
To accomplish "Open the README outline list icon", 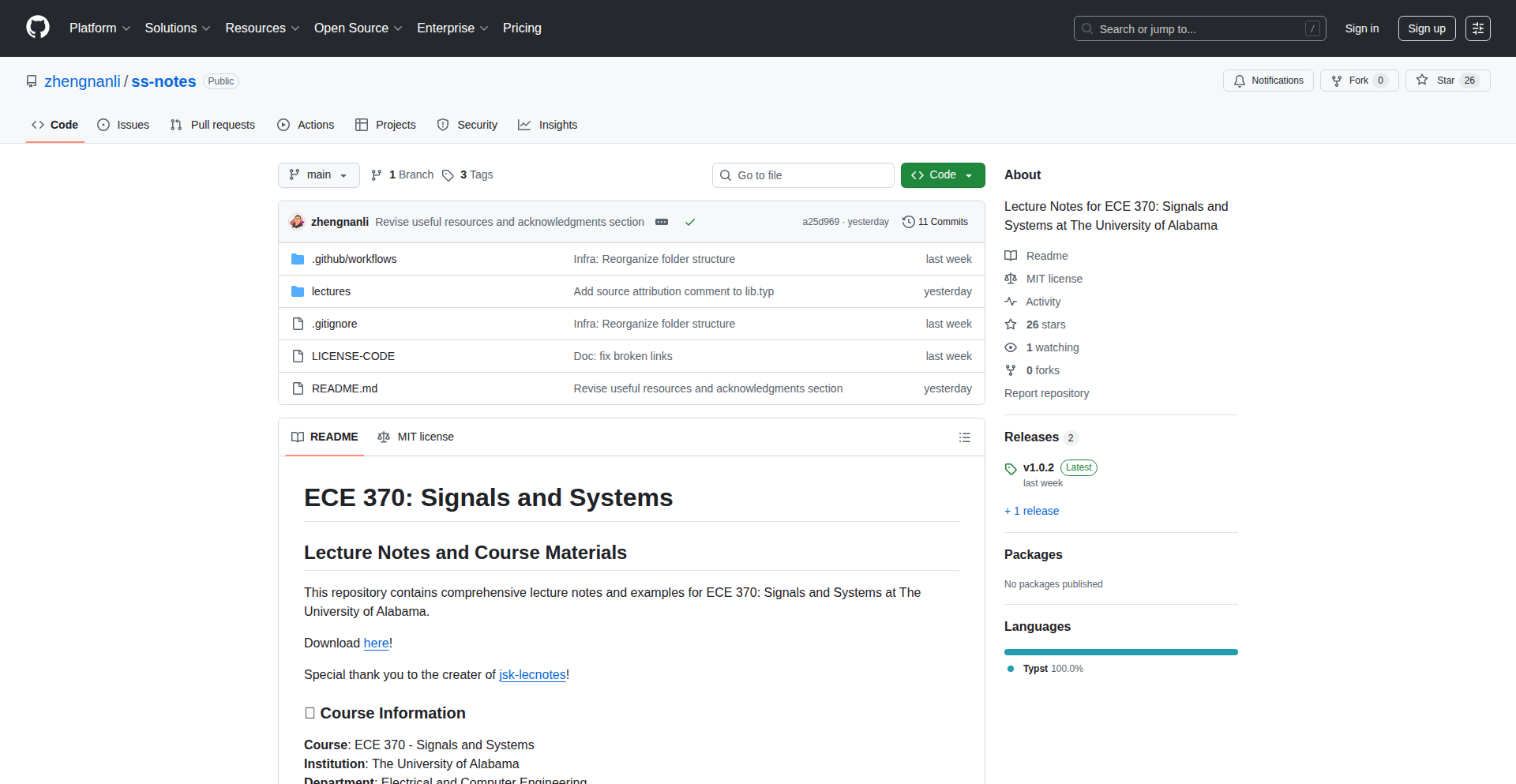I will (x=964, y=437).
